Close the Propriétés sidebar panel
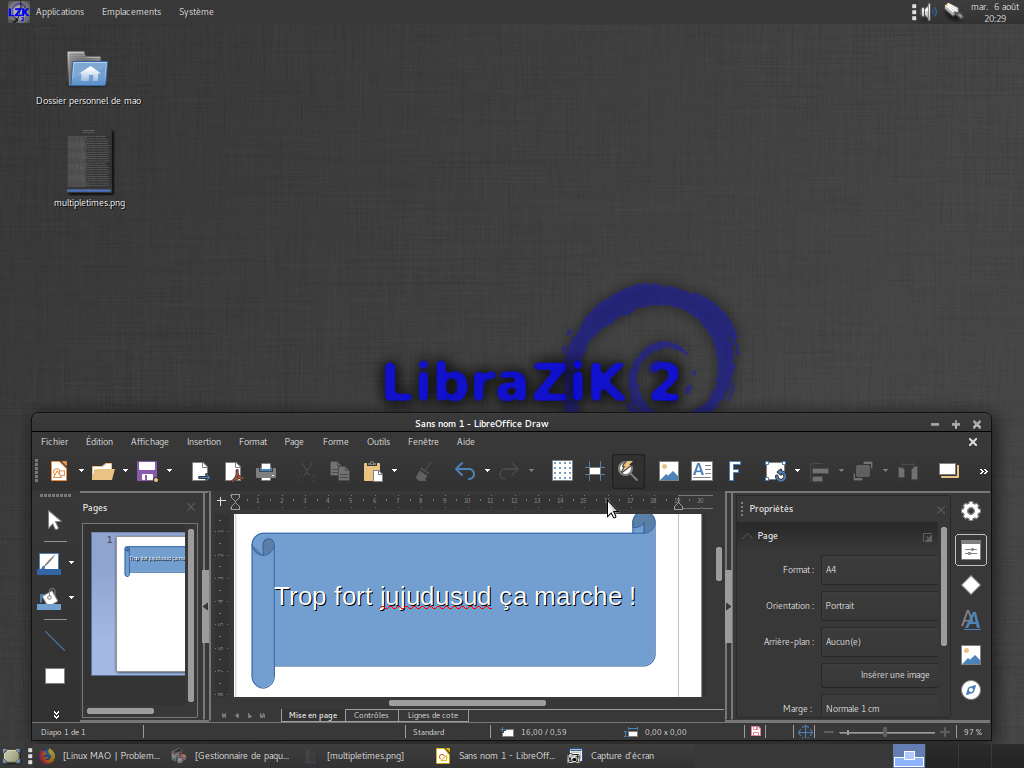The height and width of the screenshot is (768, 1024). [x=941, y=509]
